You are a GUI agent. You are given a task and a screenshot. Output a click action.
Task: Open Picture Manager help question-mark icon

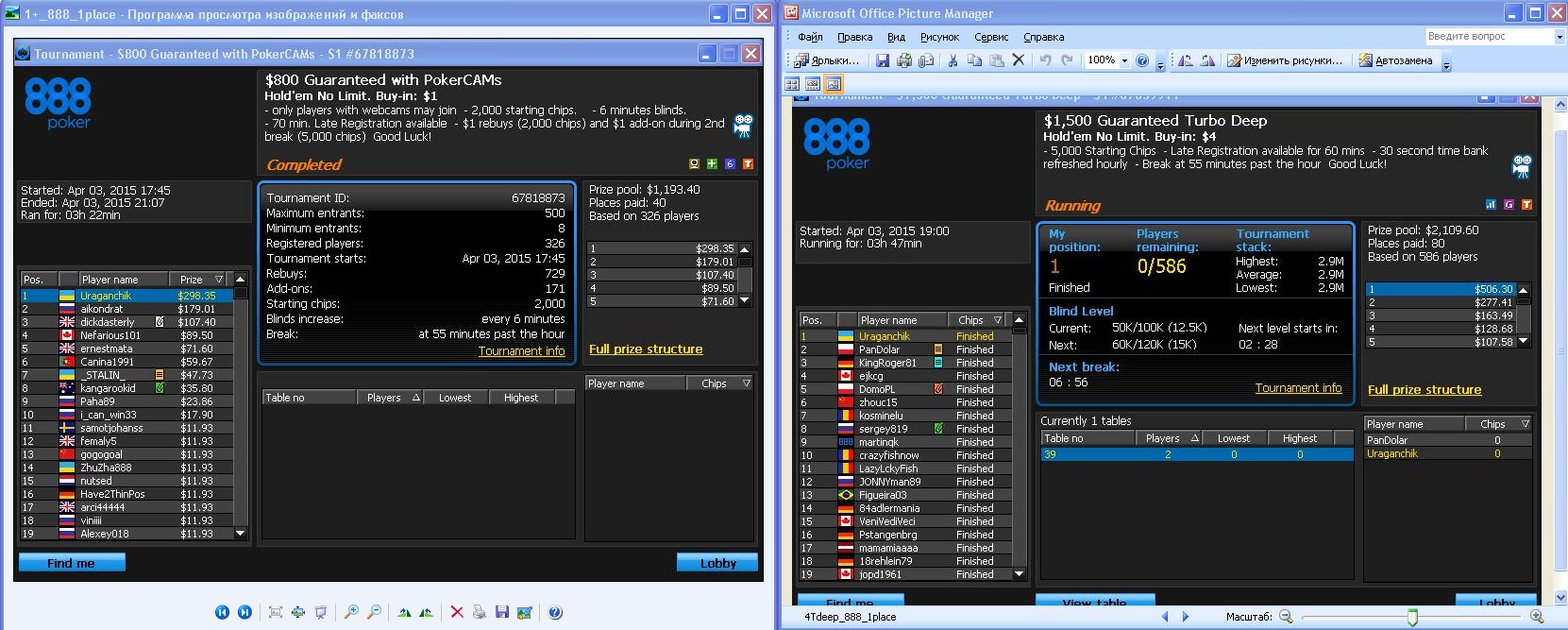(1143, 60)
